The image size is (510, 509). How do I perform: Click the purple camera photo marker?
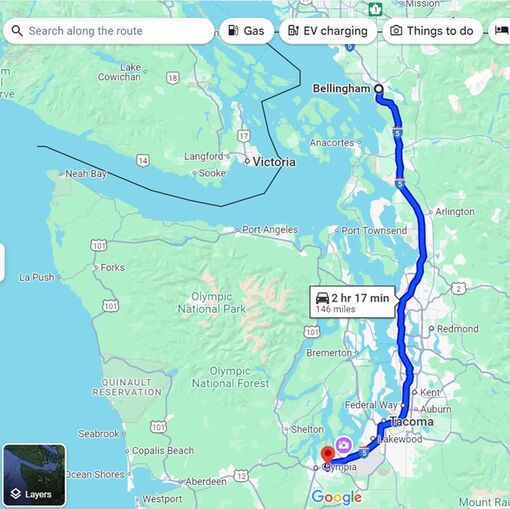(x=344, y=445)
